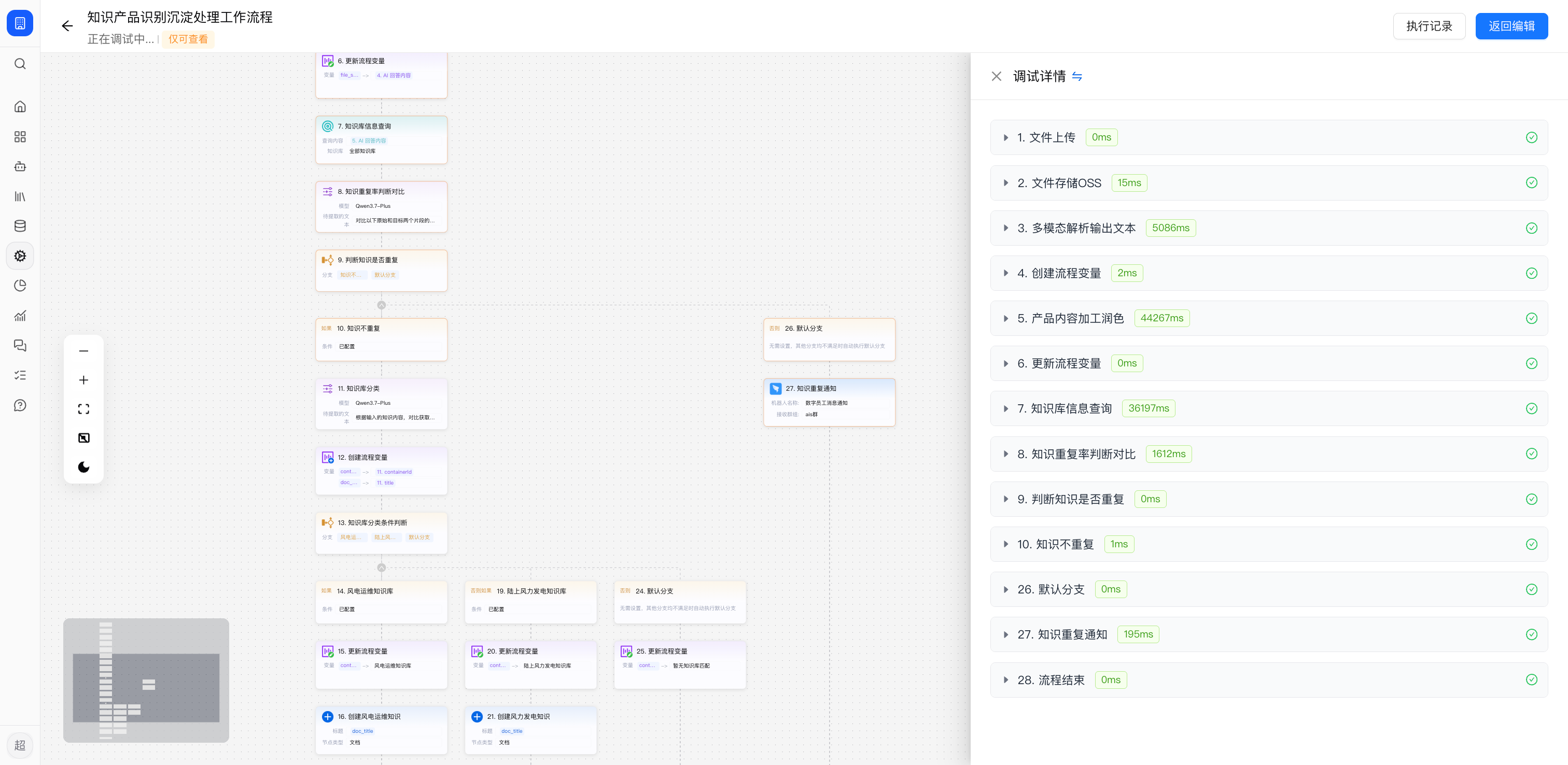
Task: Click the collapse circle below node 13
Action: (x=382, y=567)
